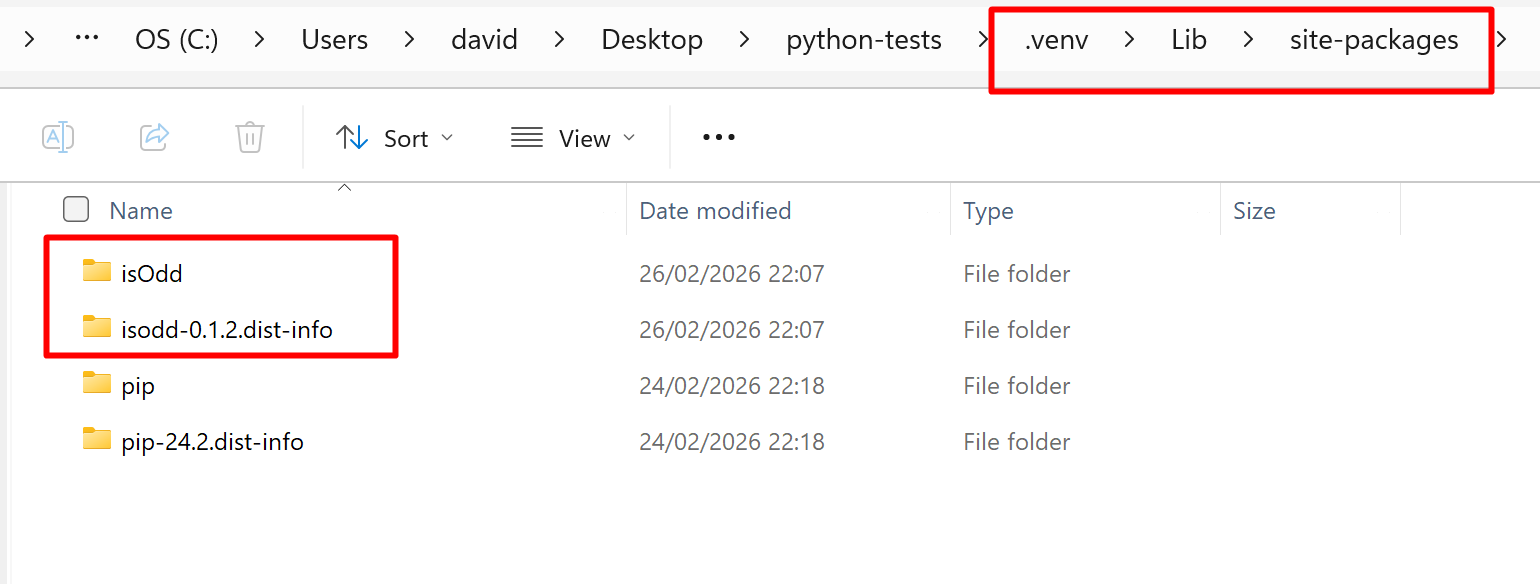Click the Users breadcrumb link

[334, 39]
